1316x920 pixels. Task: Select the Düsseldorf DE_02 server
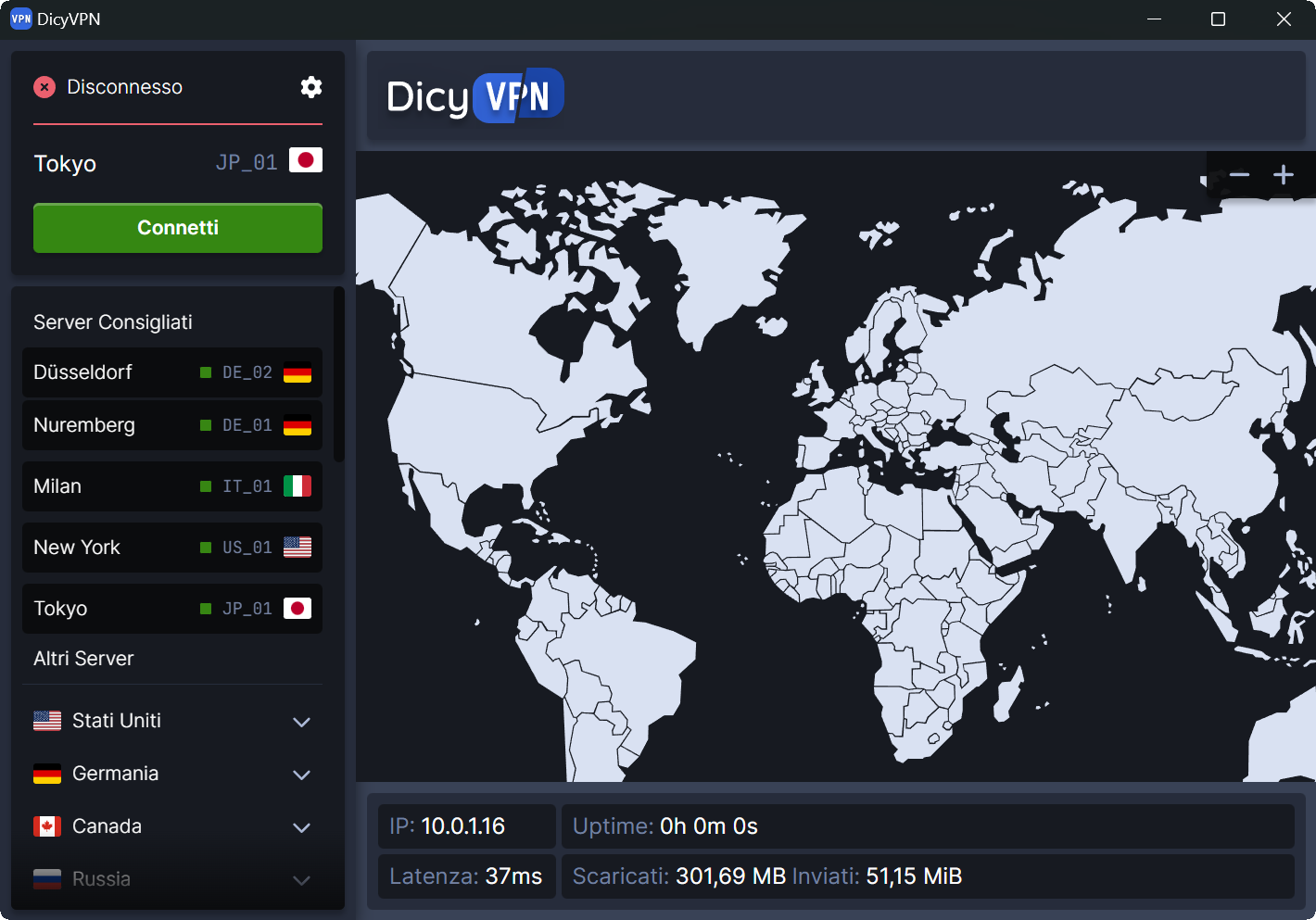172,372
